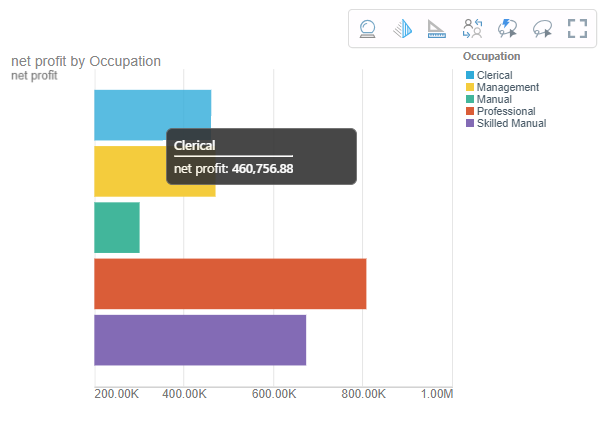Viewport: 604px width, 422px height.
Task: Click the Occupation legend header
Action: point(491,56)
